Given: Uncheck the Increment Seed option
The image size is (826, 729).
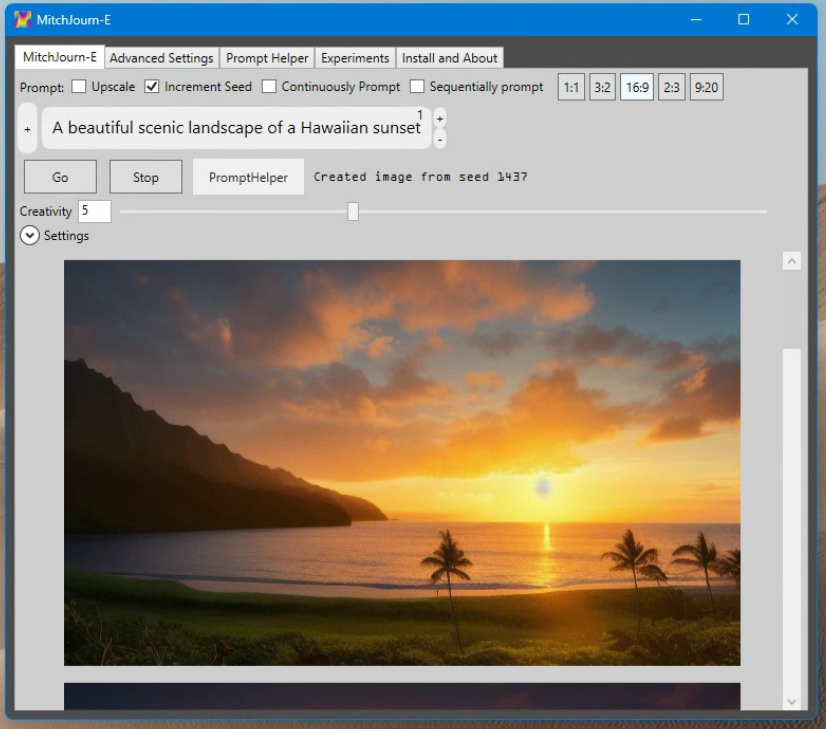Looking at the screenshot, I should [x=152, y=87].
